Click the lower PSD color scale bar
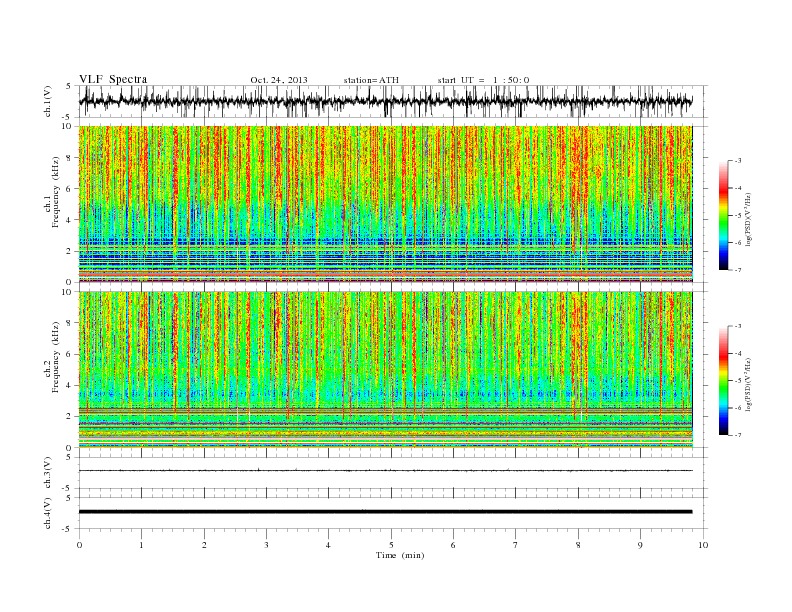The height and width of the screenshot is (612, 792). click(723, 381)
